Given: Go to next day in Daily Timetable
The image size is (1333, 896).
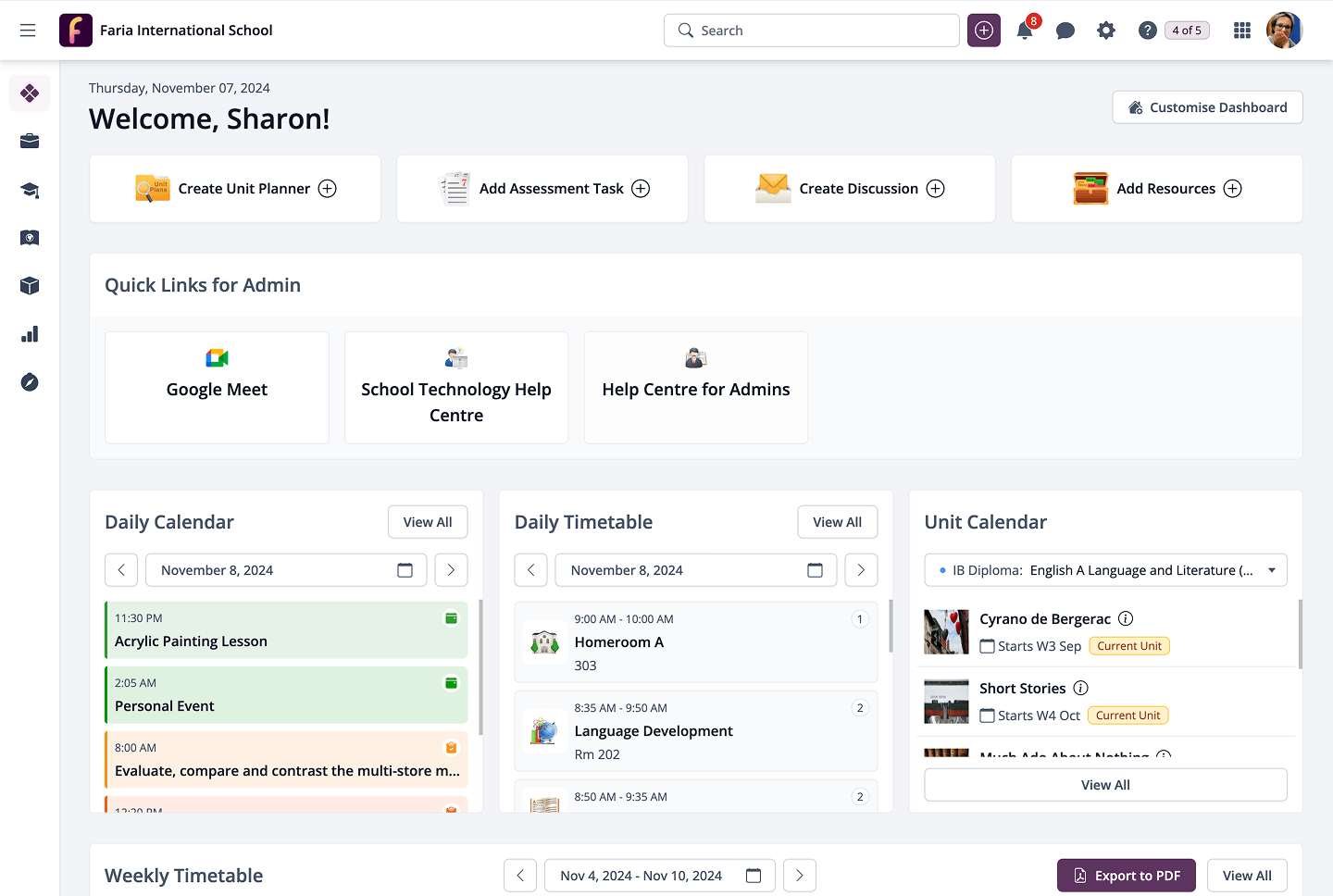Looking at the screenshot, I should tap(861, 570).
